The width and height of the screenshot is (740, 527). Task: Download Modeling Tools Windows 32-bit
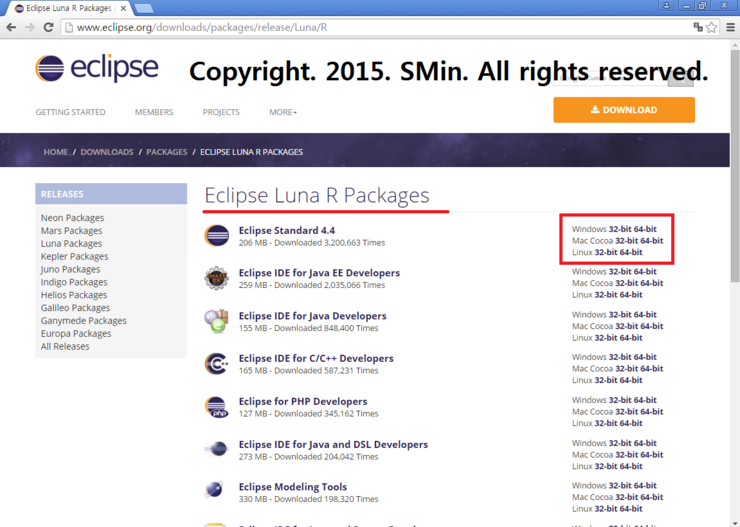click(620, 485)
